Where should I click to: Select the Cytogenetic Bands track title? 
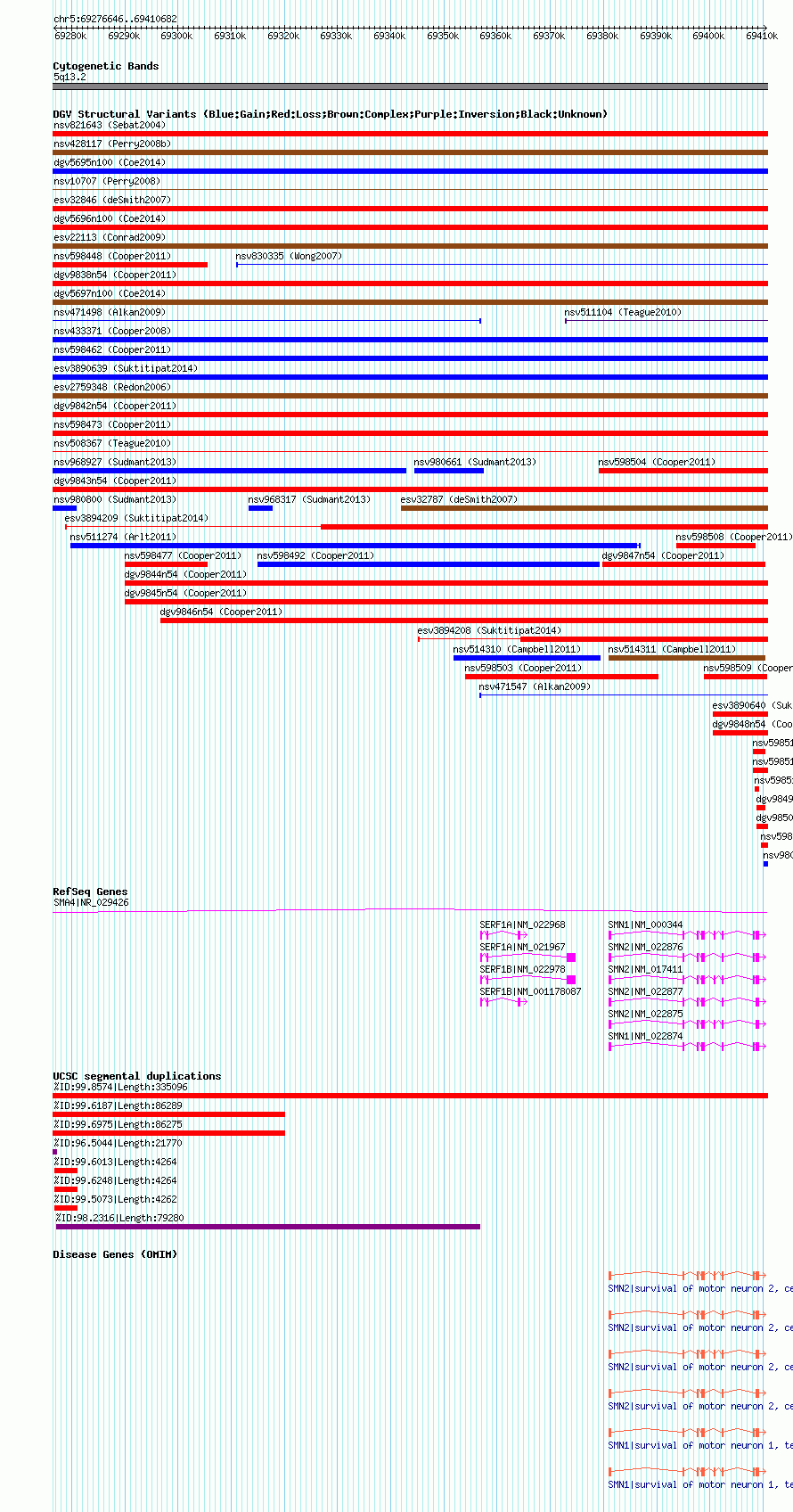tap(106, 66)
